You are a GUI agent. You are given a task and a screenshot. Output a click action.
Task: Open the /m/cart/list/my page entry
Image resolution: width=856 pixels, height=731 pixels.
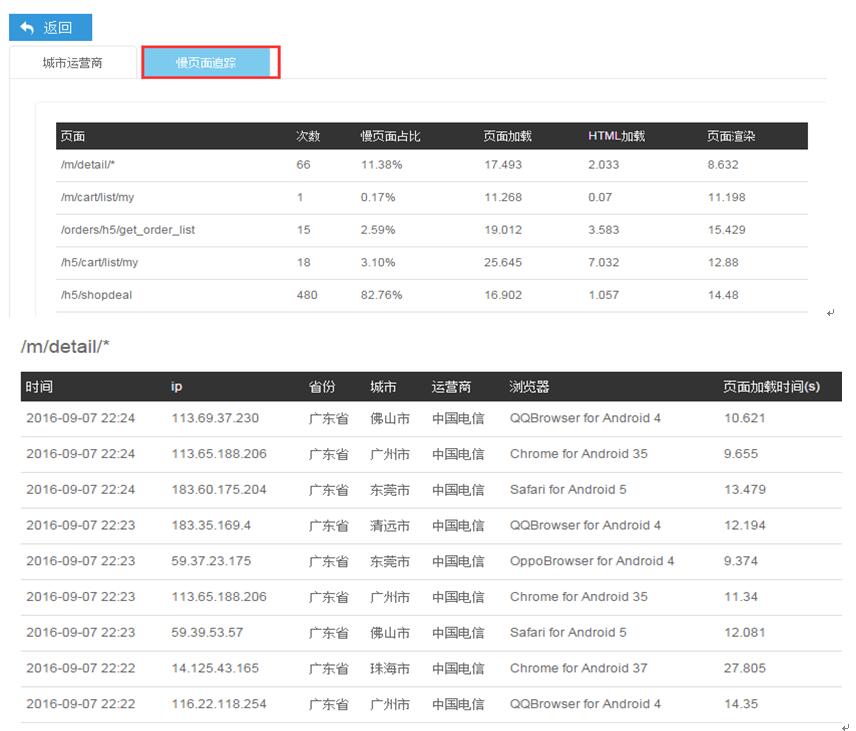click(x=97, y=197)
